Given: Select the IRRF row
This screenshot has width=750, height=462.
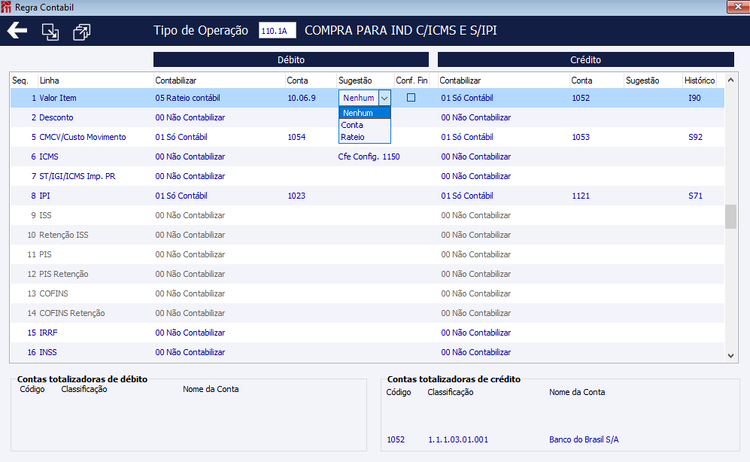Looking at the screenshot, I should coord(367,333).
